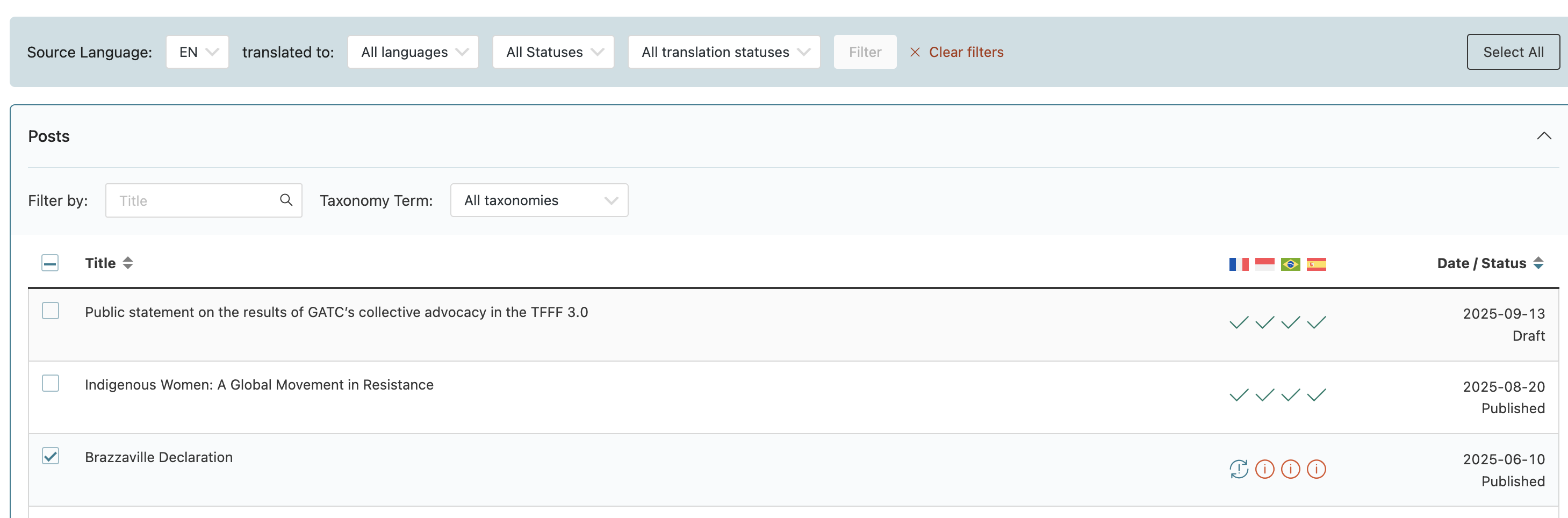Click the Select All button
Viewport: 1568px width, 518px height.
[x=1513, y=52]
